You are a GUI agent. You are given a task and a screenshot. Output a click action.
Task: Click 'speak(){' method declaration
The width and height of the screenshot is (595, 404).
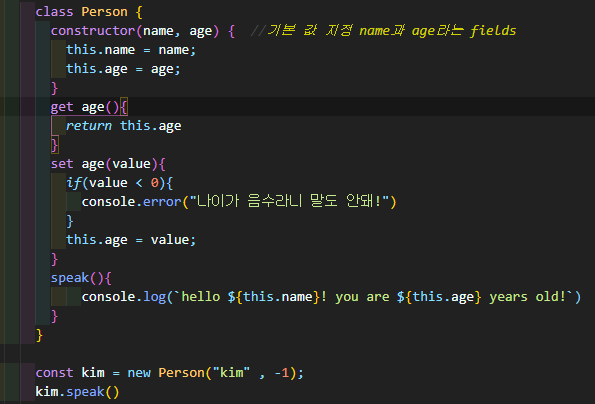(x=81, y=278)
